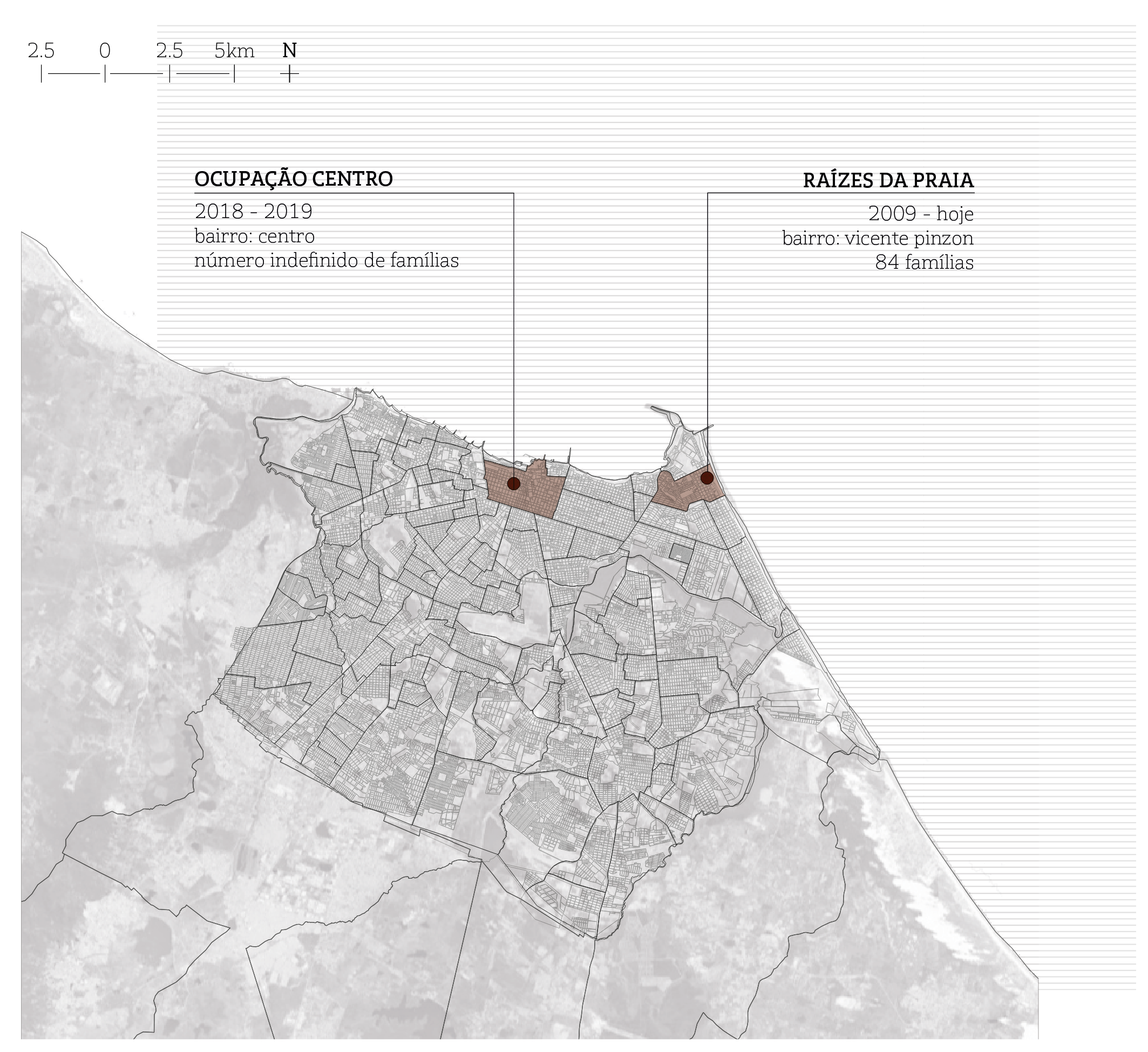Click the bold N compass letter
This screenshot has width=1148, height=1052.
pyautogui.click(x=289, y=51)
